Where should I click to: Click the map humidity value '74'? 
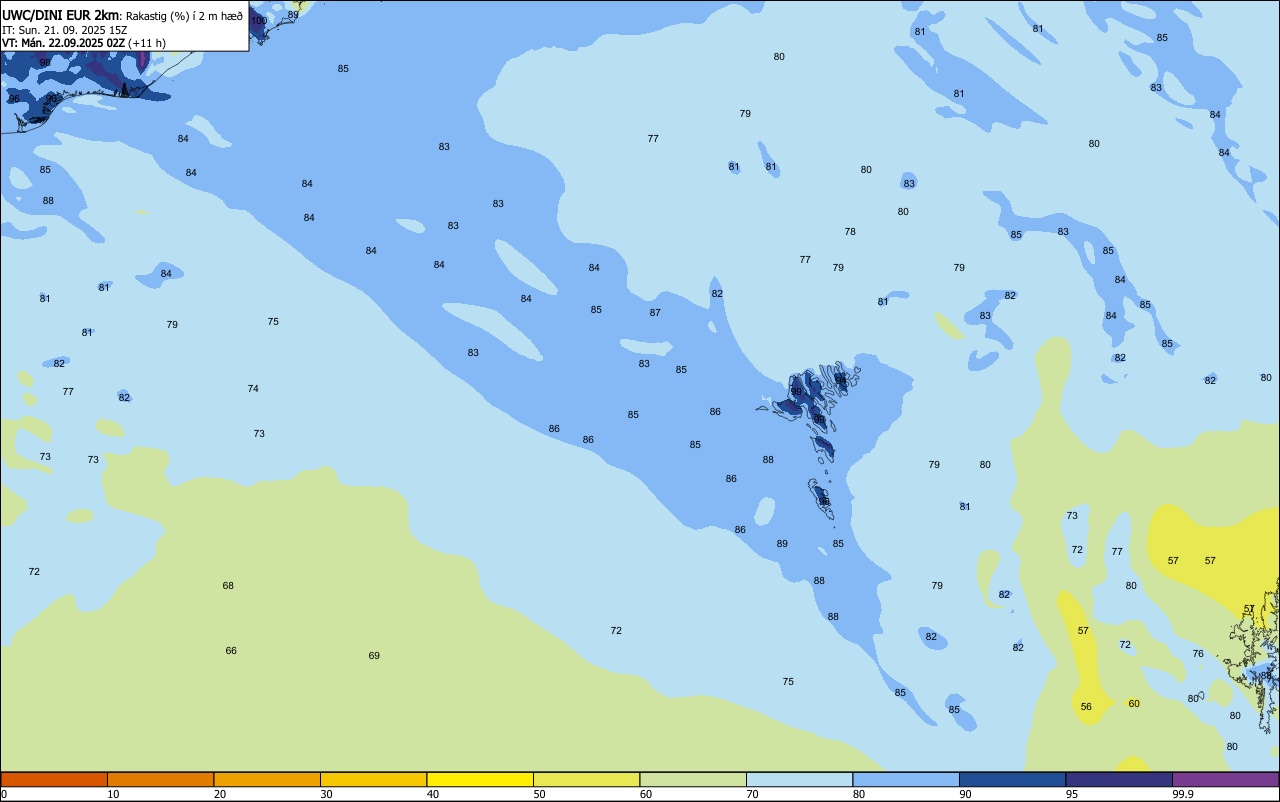(253, 389)
